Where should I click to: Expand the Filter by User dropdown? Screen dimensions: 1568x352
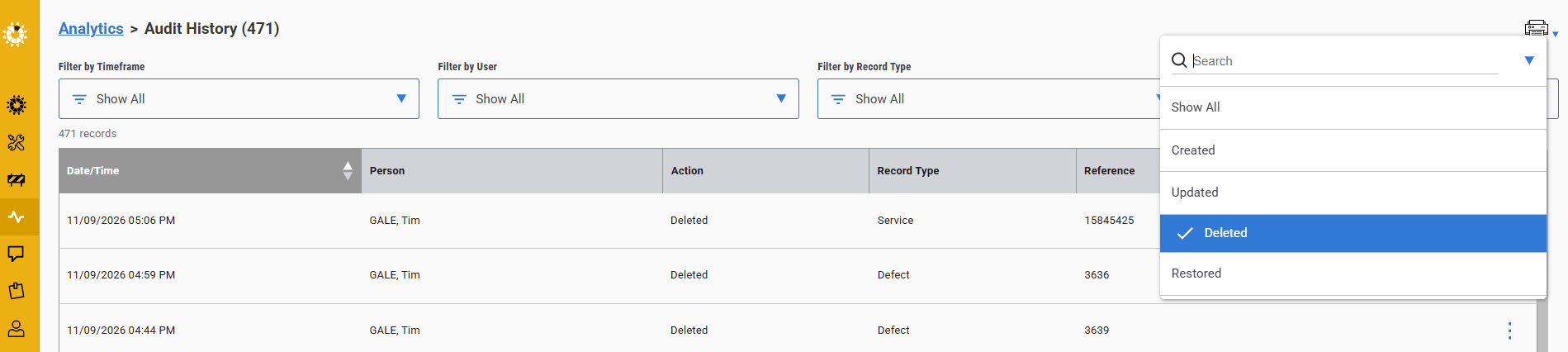coord(618,99)
